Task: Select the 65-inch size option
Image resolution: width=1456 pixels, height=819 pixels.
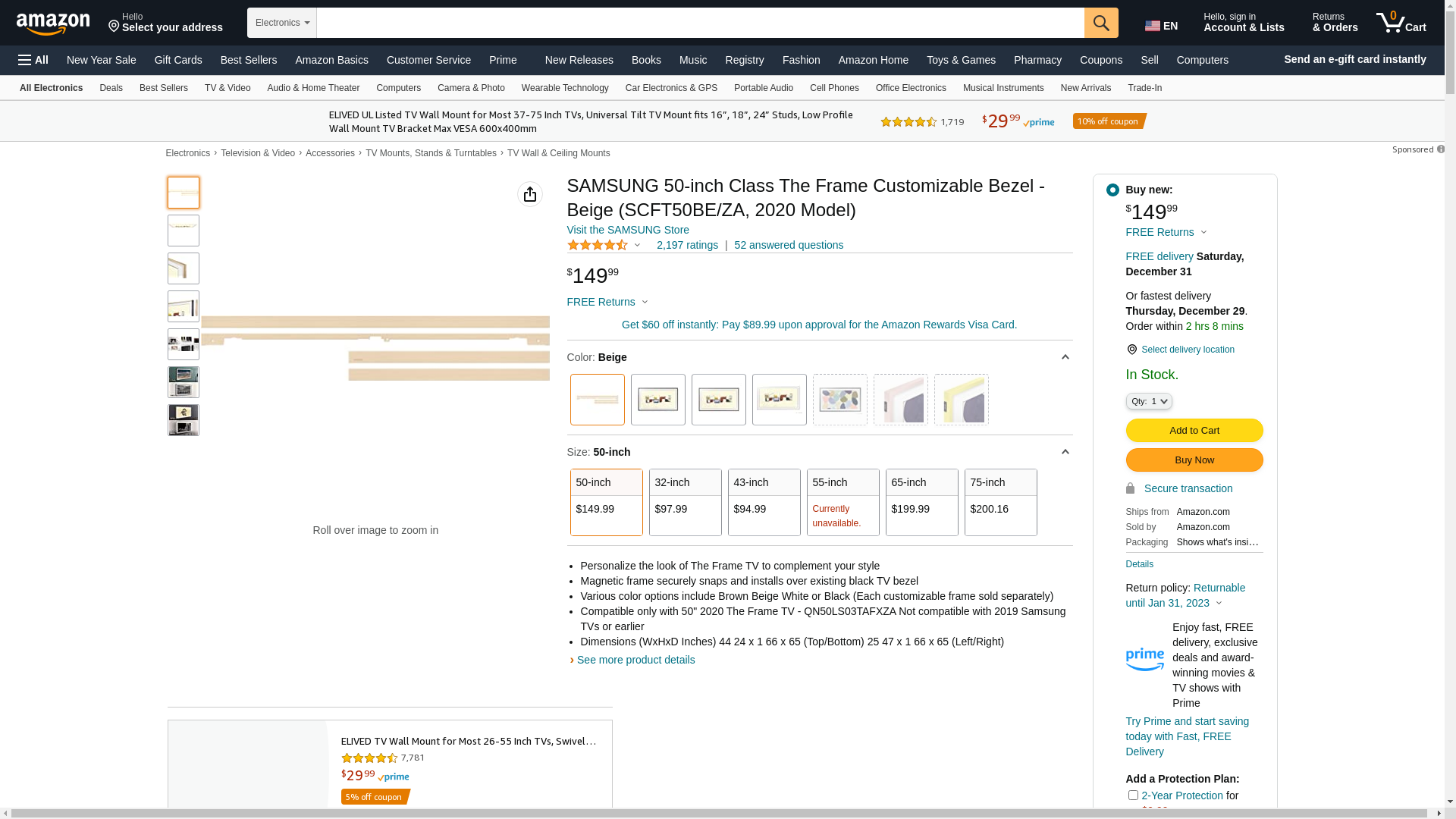Action: tap(922, 502)
